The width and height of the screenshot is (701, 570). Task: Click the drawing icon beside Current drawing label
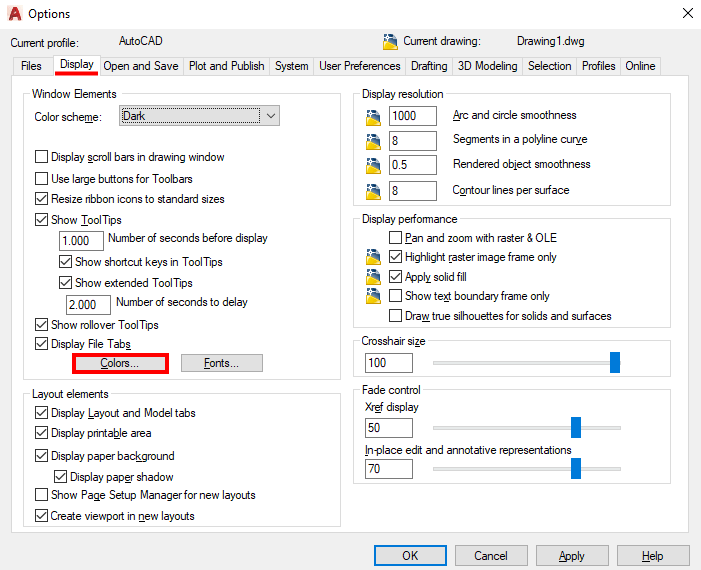[390, 42]
